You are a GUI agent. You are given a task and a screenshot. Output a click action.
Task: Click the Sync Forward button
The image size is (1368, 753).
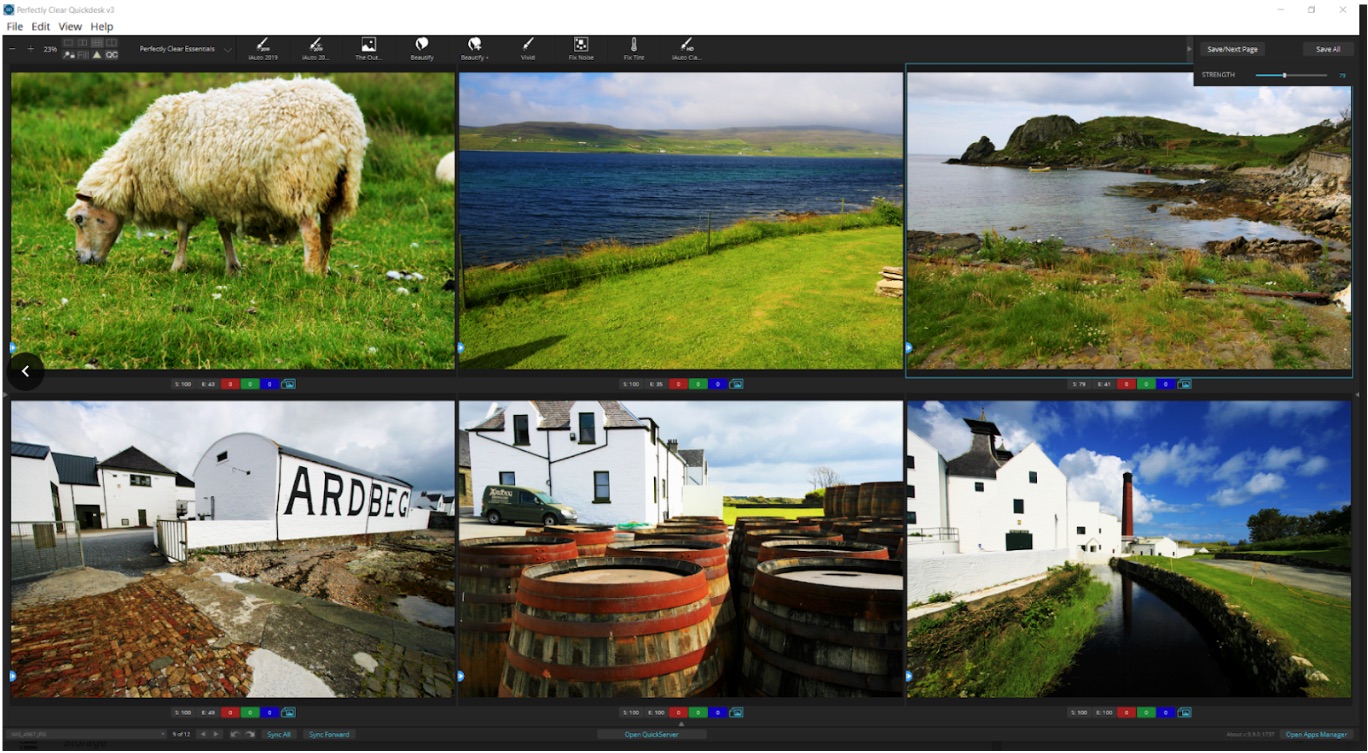point(329,734)
